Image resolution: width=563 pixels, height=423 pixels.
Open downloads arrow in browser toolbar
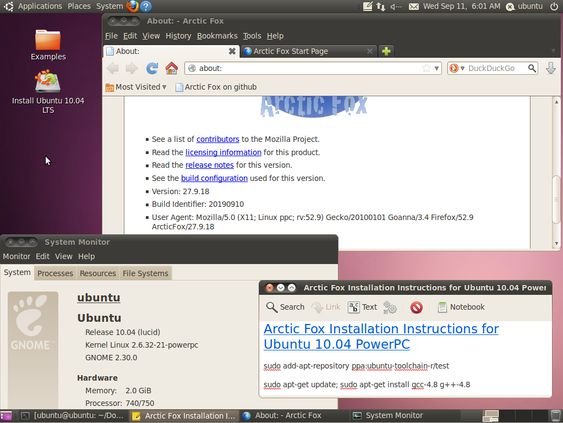[551, 68]
